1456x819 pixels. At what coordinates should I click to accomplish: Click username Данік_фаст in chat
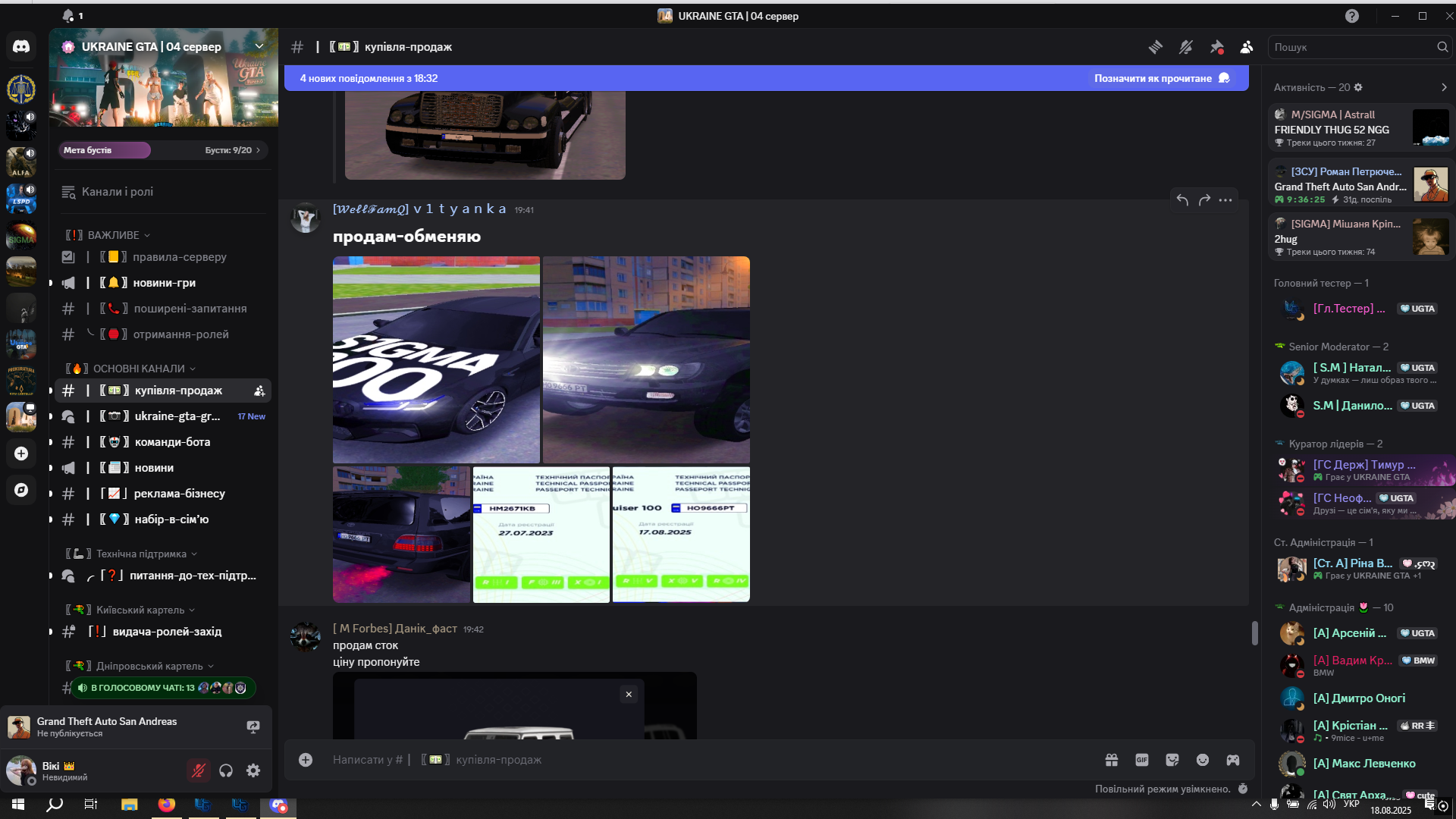click(x=394, y=629)
